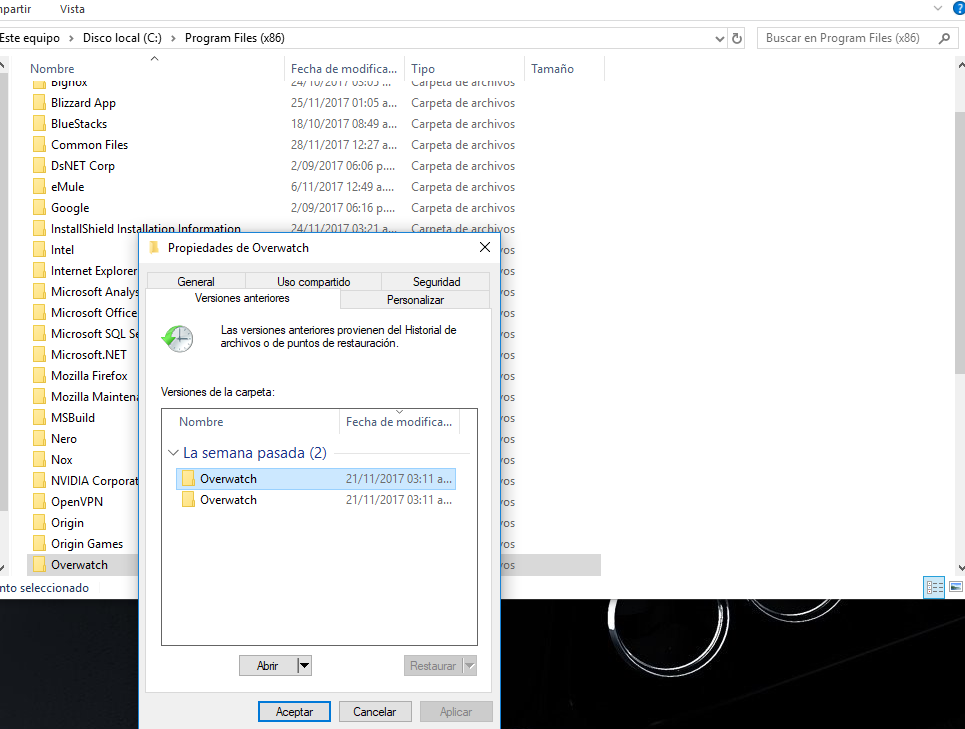Select the InstallShield Installation Information folder

click(146, 229)
